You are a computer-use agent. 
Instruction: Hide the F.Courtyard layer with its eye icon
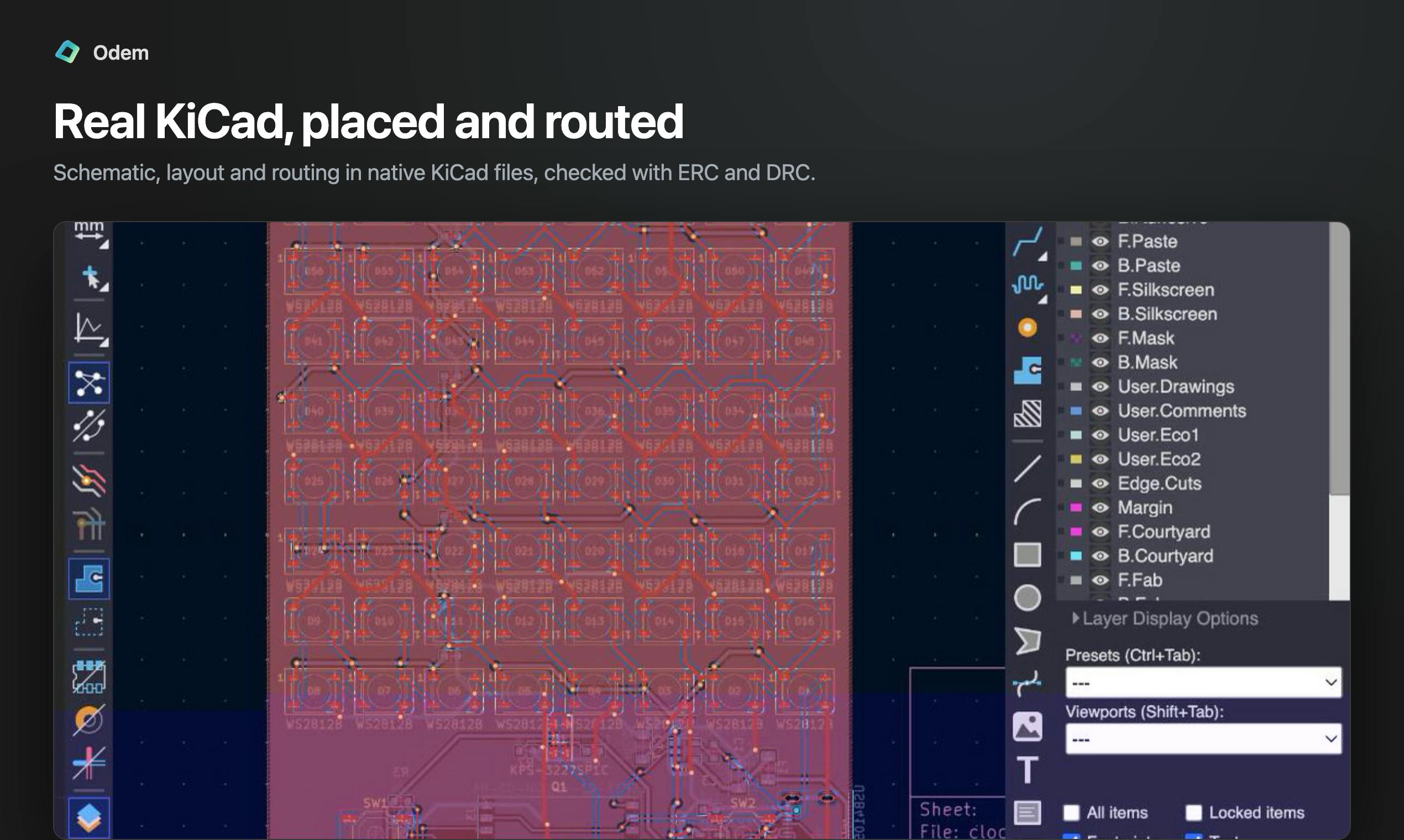[1100, 532]
